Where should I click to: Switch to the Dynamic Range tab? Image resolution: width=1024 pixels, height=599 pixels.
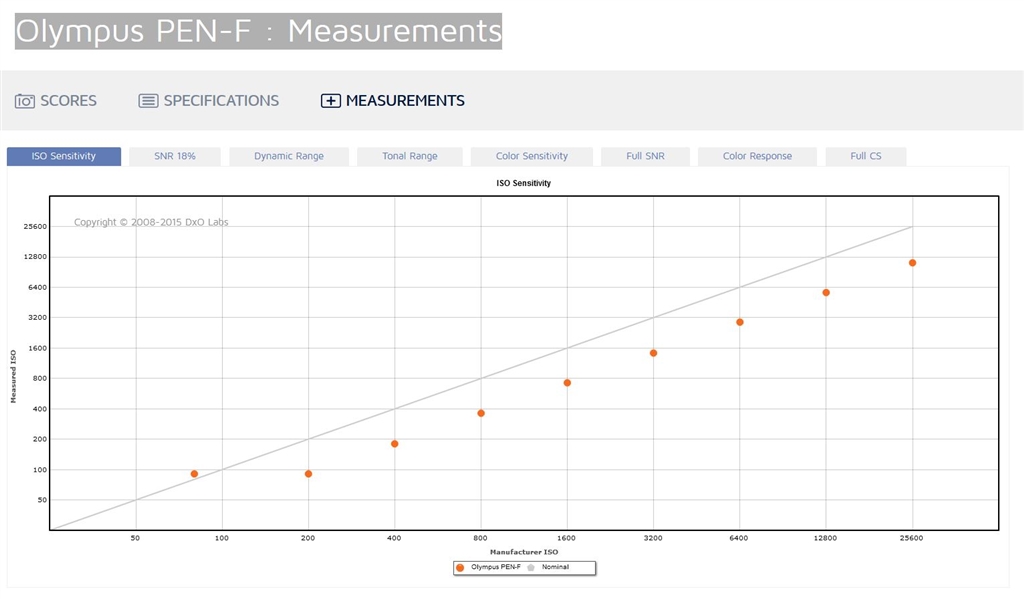pyautogui.click(x=289, y=156)
